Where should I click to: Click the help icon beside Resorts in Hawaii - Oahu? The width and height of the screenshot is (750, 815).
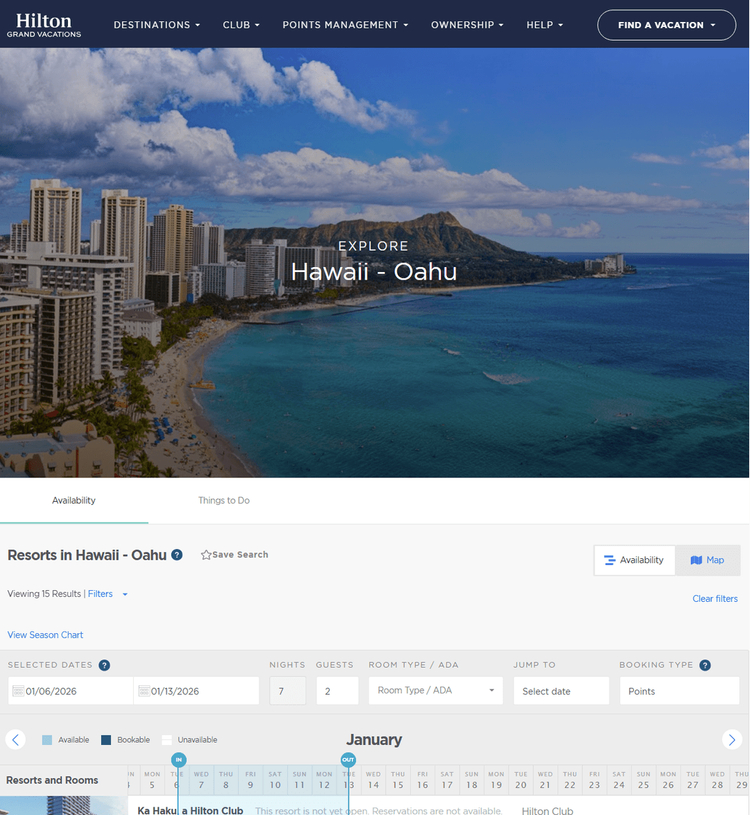(x=177, y=555)
